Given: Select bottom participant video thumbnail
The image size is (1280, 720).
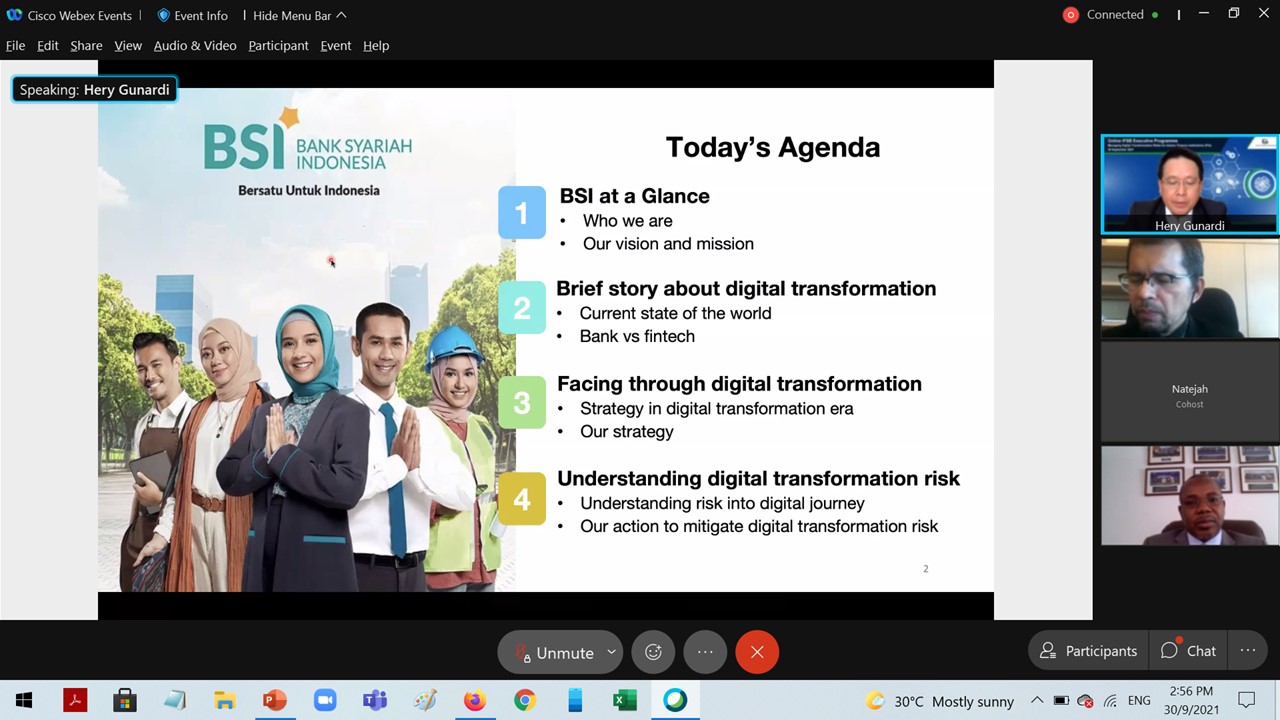Looking at the screenshot, I should (1189, 495).
